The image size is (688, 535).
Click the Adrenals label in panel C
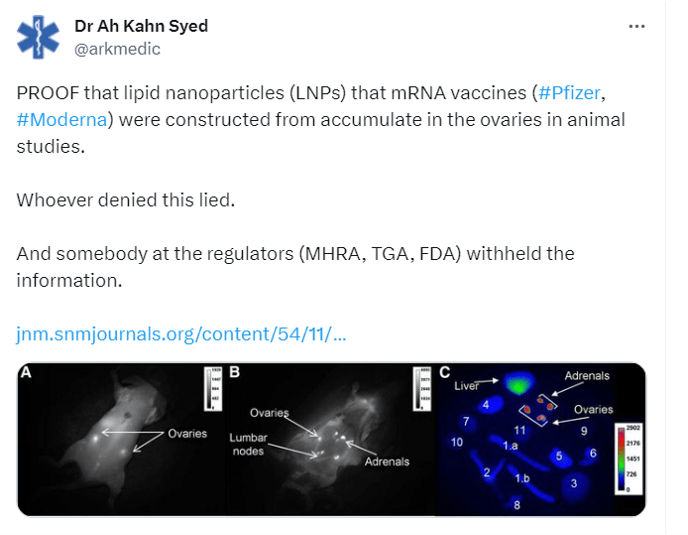pyautogui.click(x=586, y=376)
